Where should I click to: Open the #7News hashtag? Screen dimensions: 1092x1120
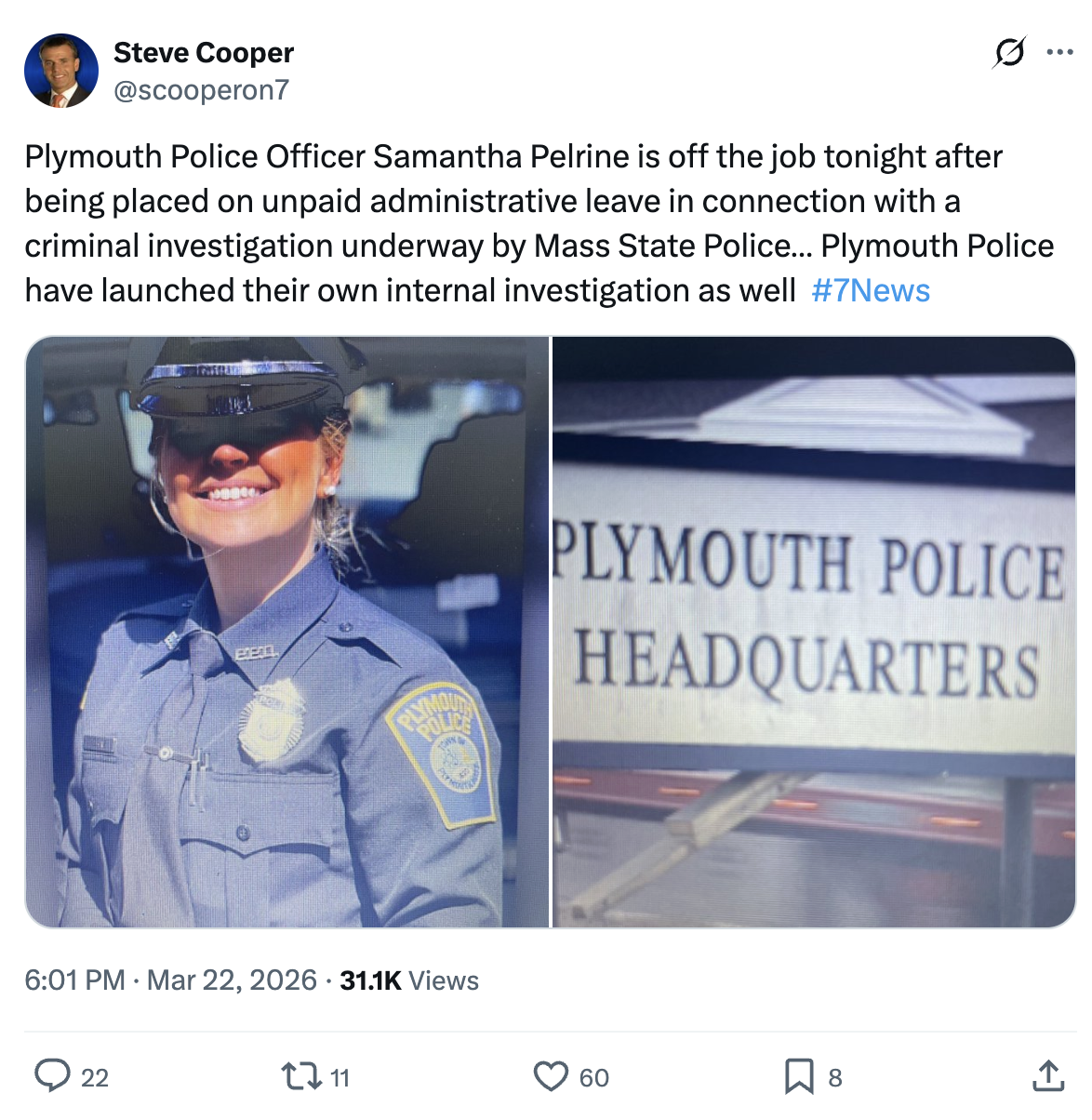[871, 290]
